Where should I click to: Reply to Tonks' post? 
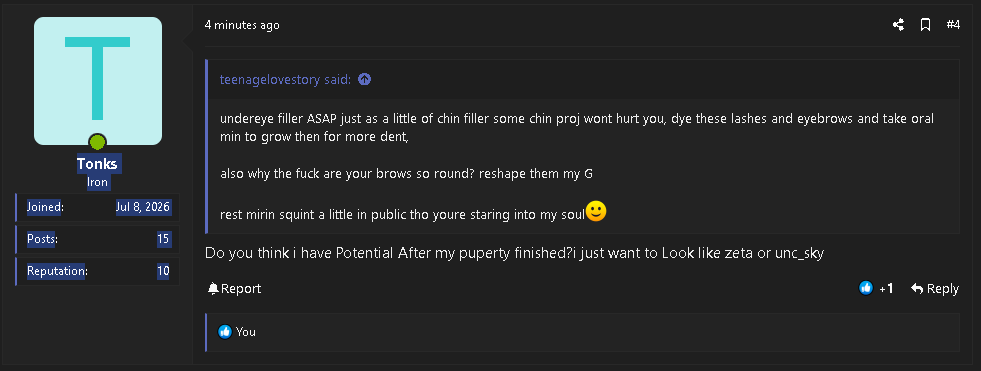click(935, 288)
